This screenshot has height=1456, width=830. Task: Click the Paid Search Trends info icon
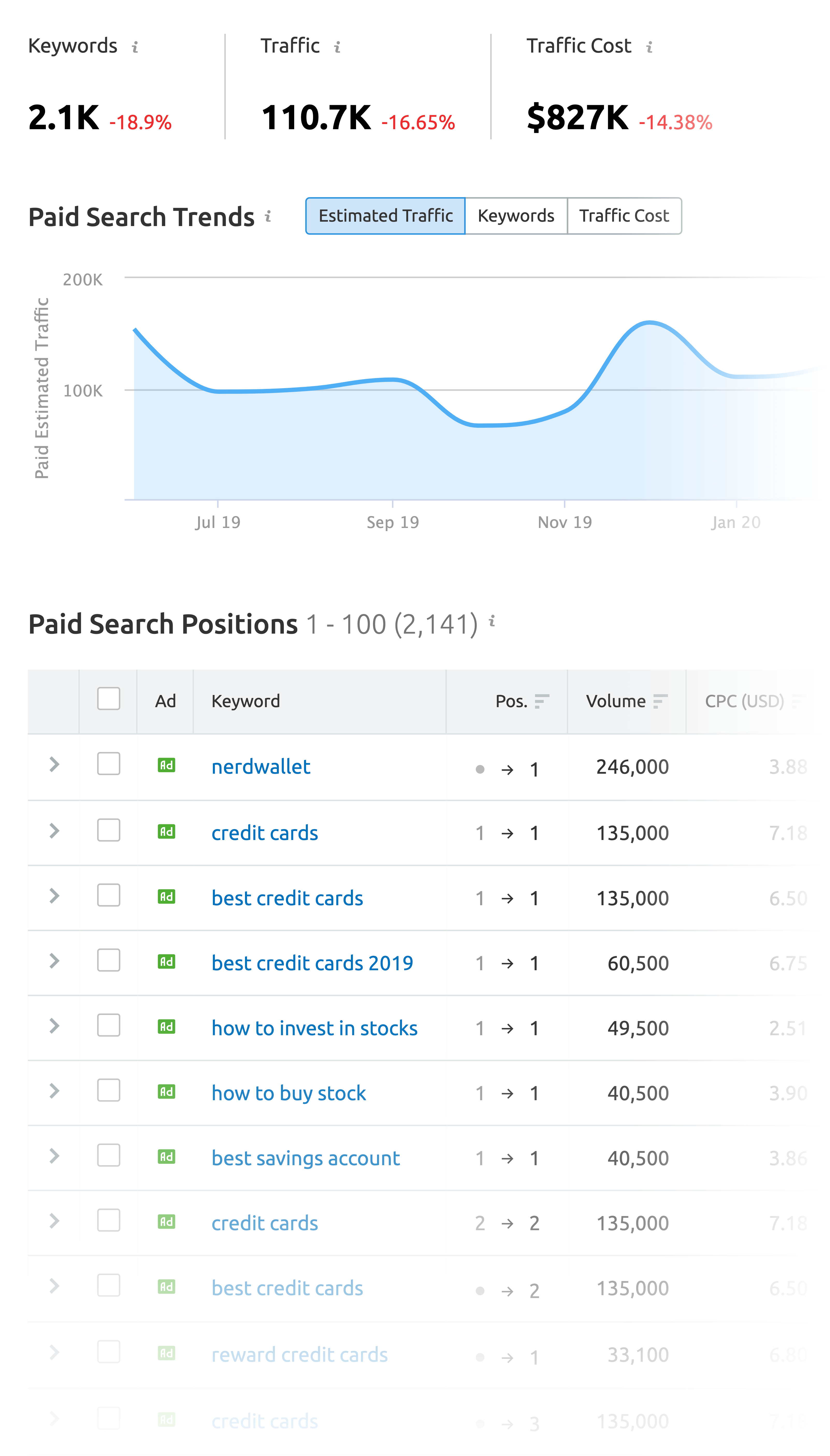coord(268,216)
